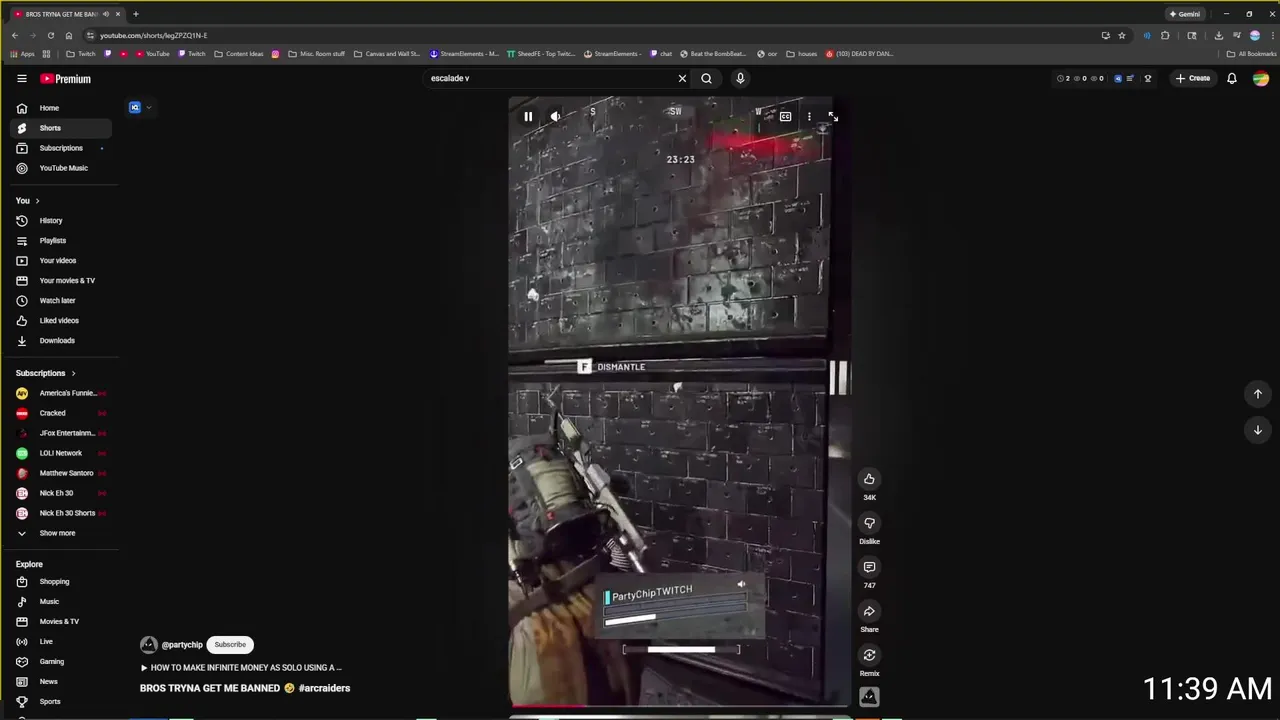Expand the Subscriptions section header

45,373
